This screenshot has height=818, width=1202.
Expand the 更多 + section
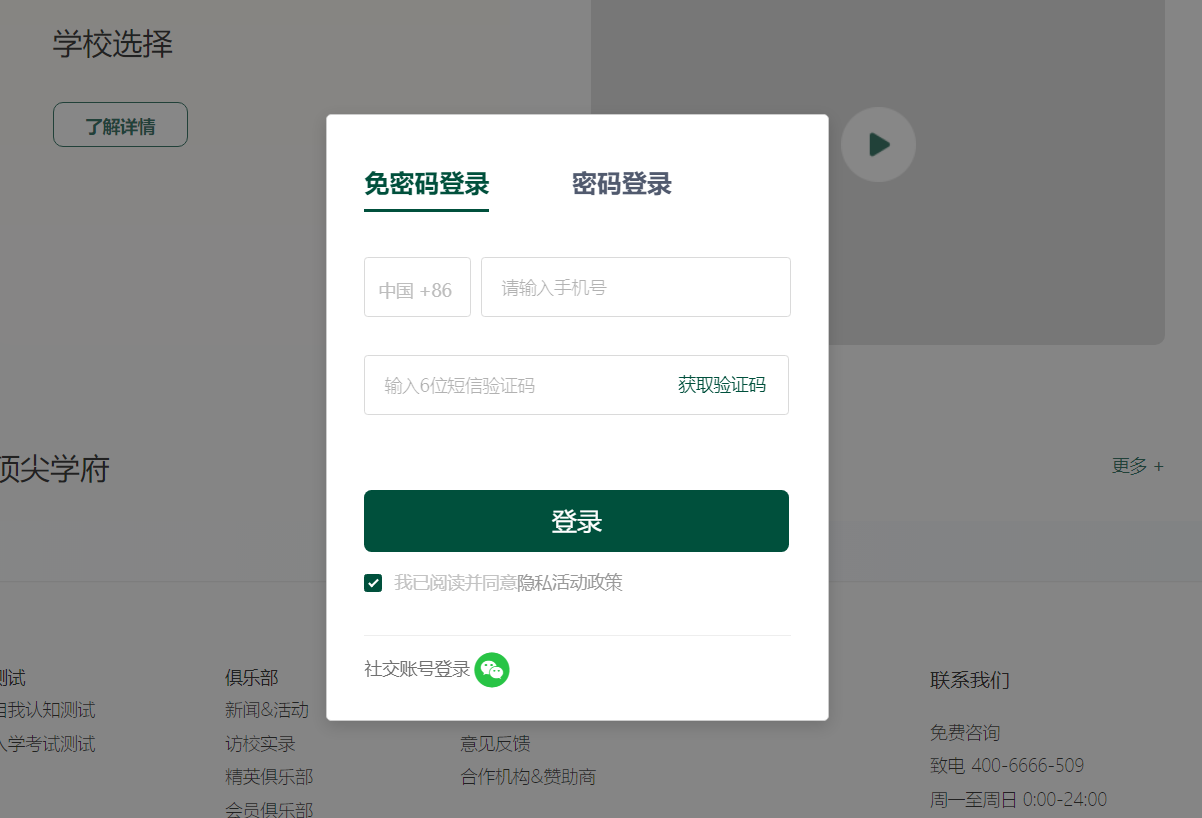1137,466
